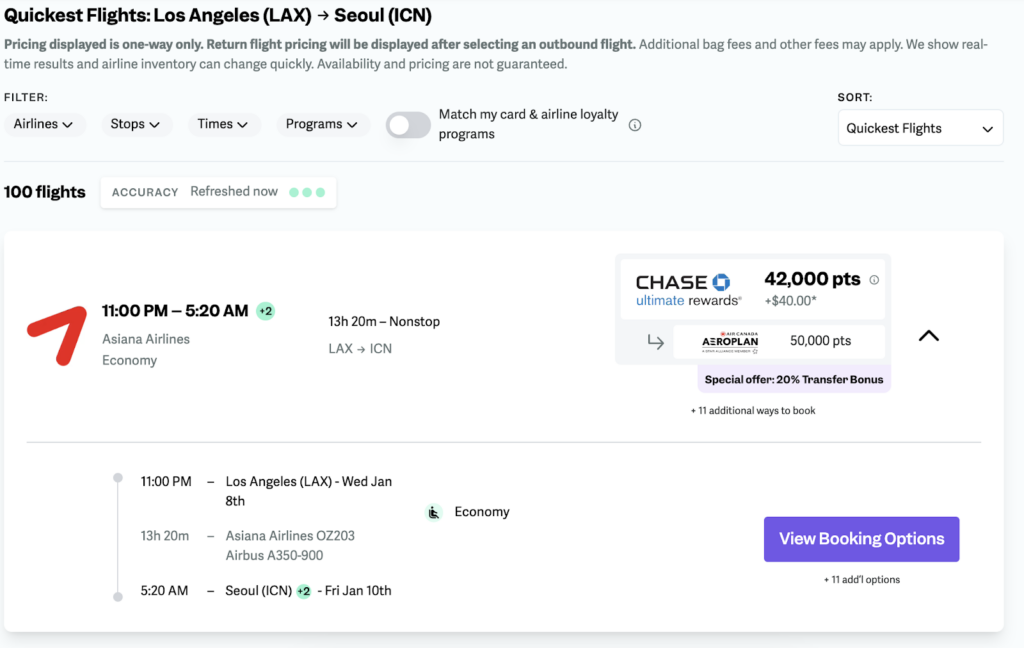Screen dimensions: 1024x648
Task: Click 'Asiana Airlines OZ203' flight number
Action: pyautogui.click(x=290, y=536)
